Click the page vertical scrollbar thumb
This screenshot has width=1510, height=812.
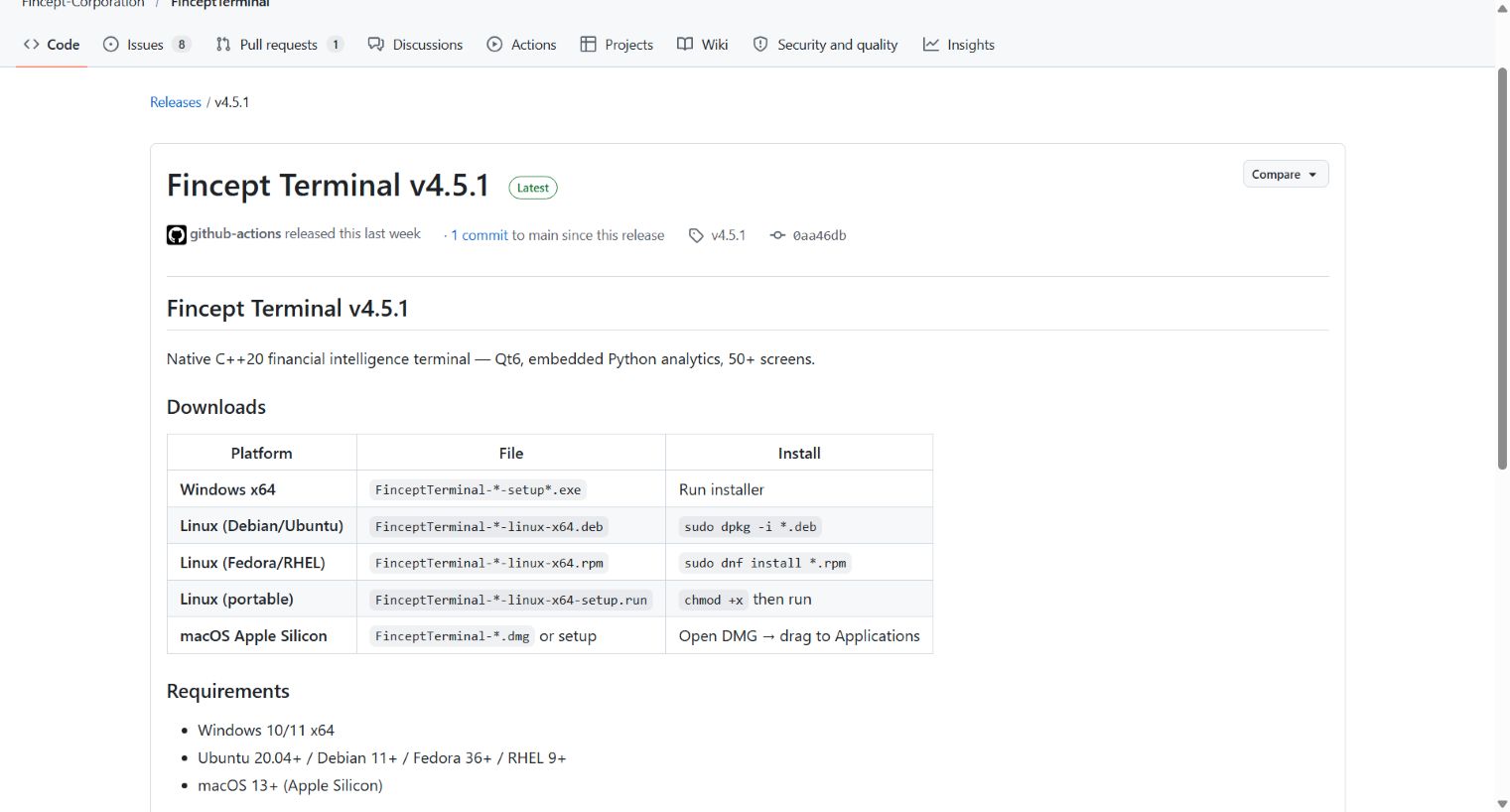[1502, 268]
